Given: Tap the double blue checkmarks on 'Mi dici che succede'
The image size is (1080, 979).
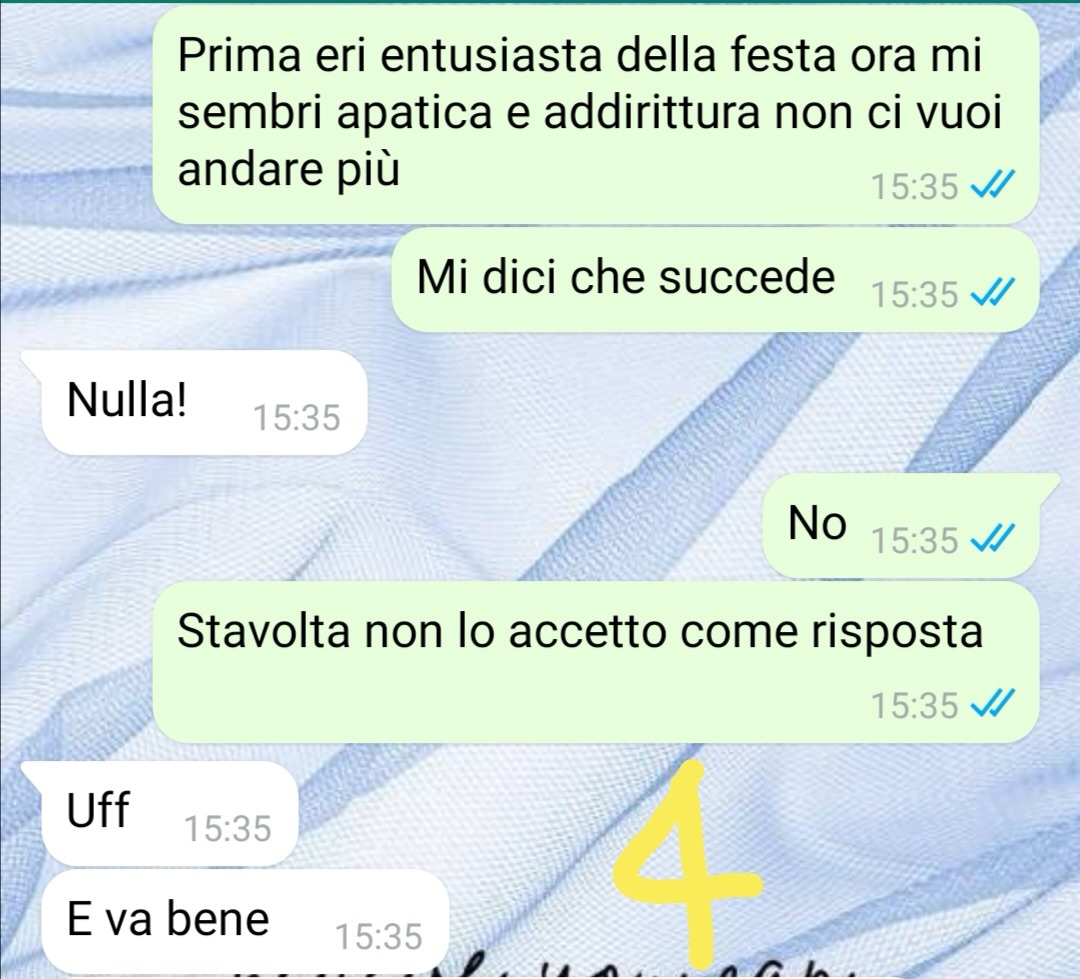Looking at the screenshot, I should [x=992, y=294].
